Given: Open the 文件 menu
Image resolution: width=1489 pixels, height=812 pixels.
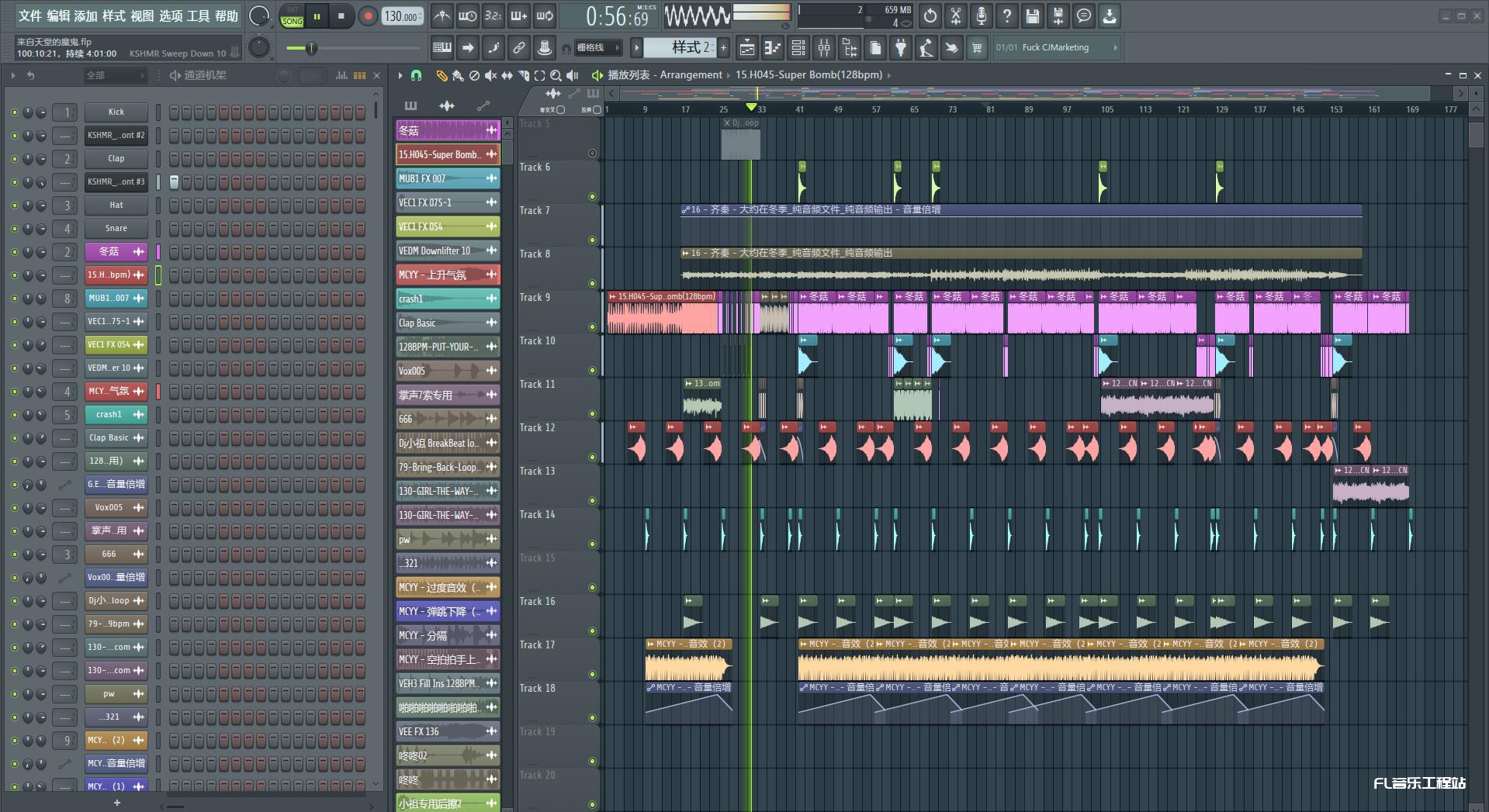Looking at the screenshot, I should (29, 16).
